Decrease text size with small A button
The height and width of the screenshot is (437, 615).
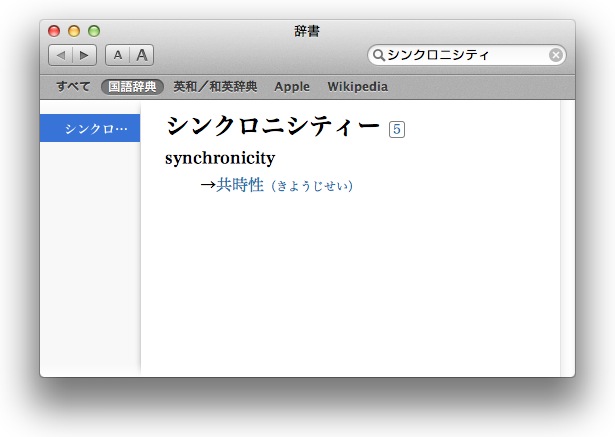pyautogui.click(x=118, y=55)
